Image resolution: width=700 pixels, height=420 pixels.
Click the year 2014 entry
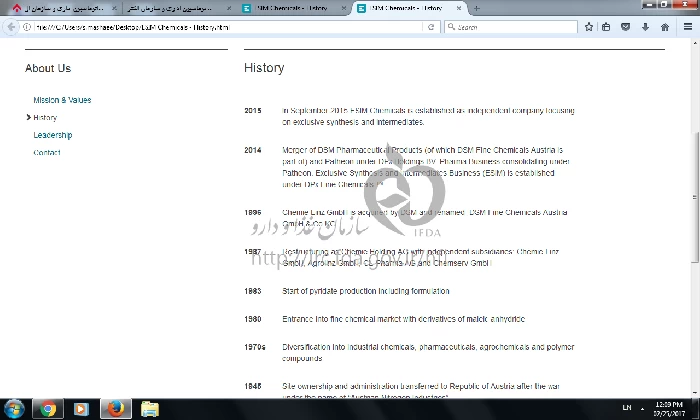point(253,150)
